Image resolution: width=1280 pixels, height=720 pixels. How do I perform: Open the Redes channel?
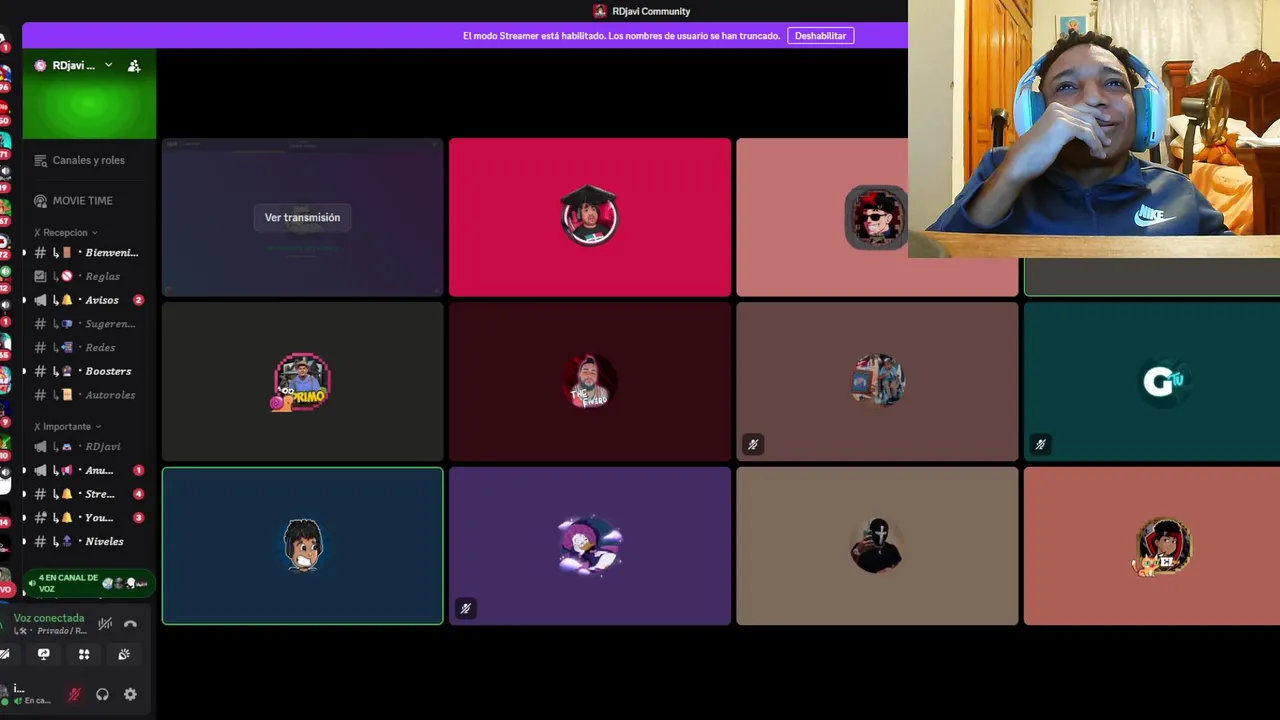pyautogui.click(x=88, y=347)
